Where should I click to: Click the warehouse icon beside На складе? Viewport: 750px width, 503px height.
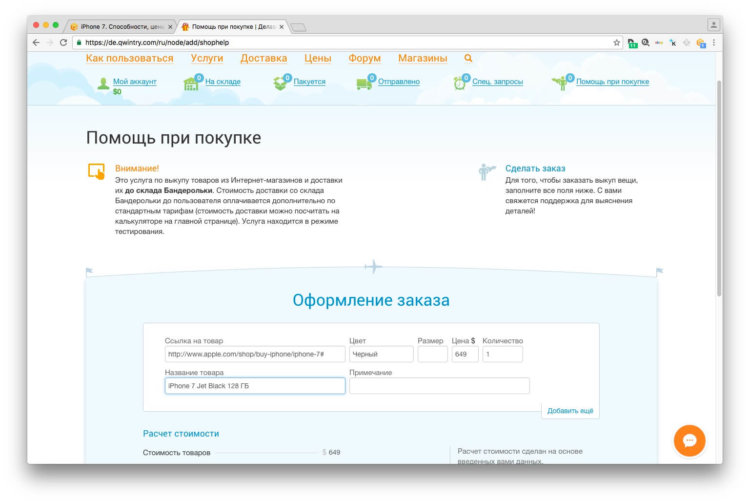coord(190,84)
